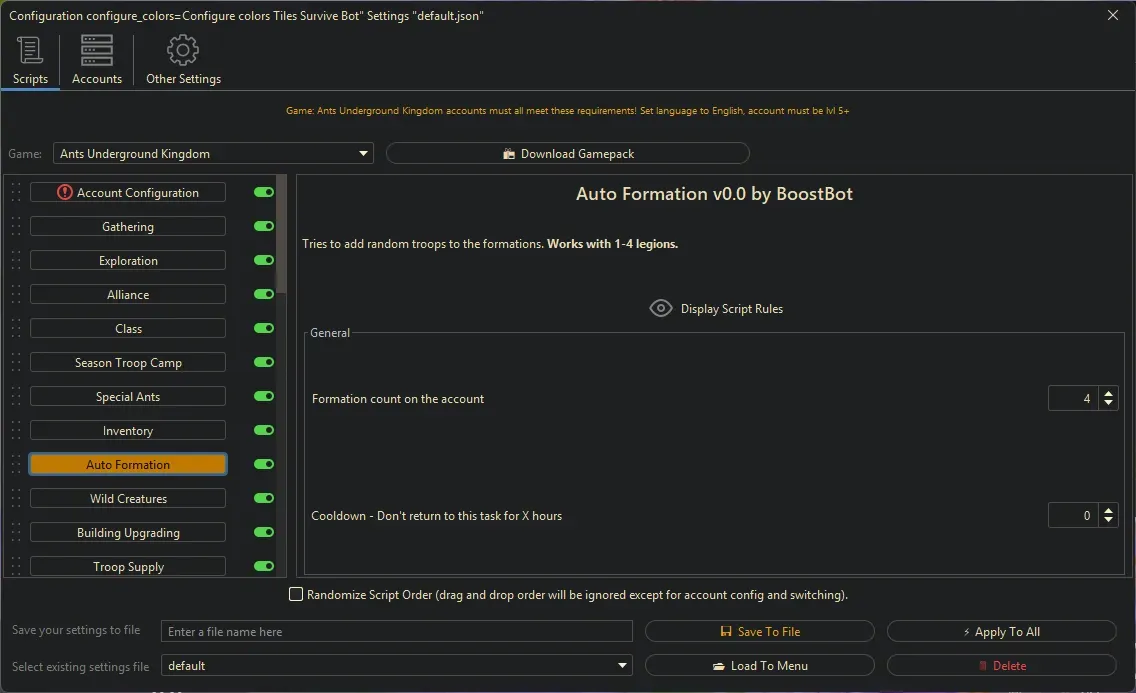The width and height of the screenshot is (1136, 693).
Task: Open the Scripts tab icon
Action: coord(30,50)
